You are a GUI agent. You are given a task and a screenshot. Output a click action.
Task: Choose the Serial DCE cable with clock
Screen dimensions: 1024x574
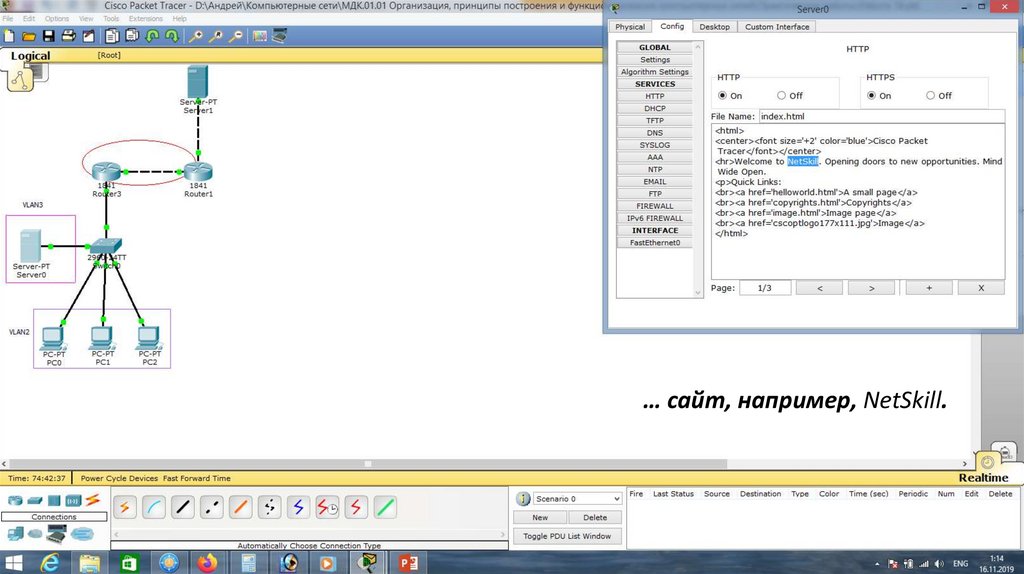[x=327, y=507]
